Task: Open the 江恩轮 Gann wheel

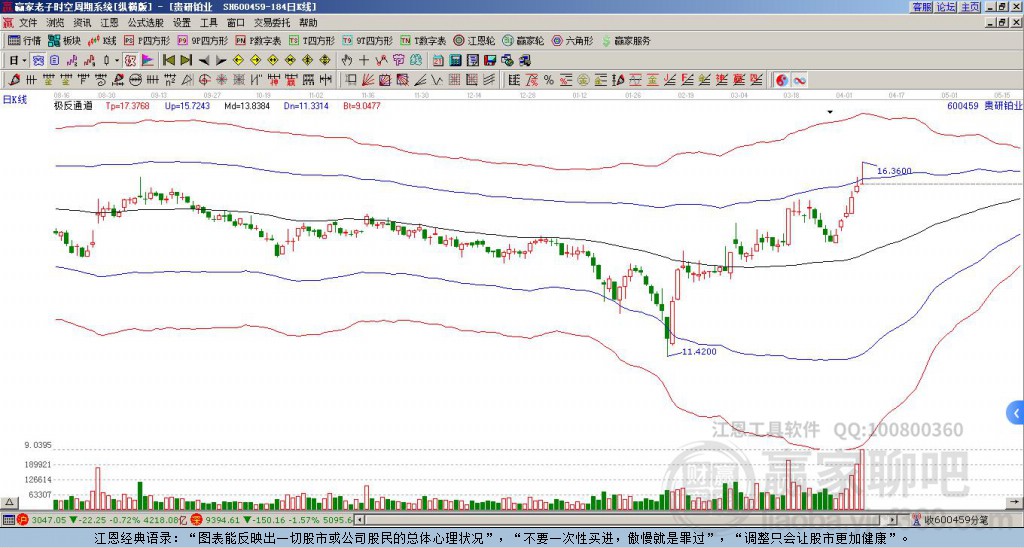Action: tap(475, 40)
